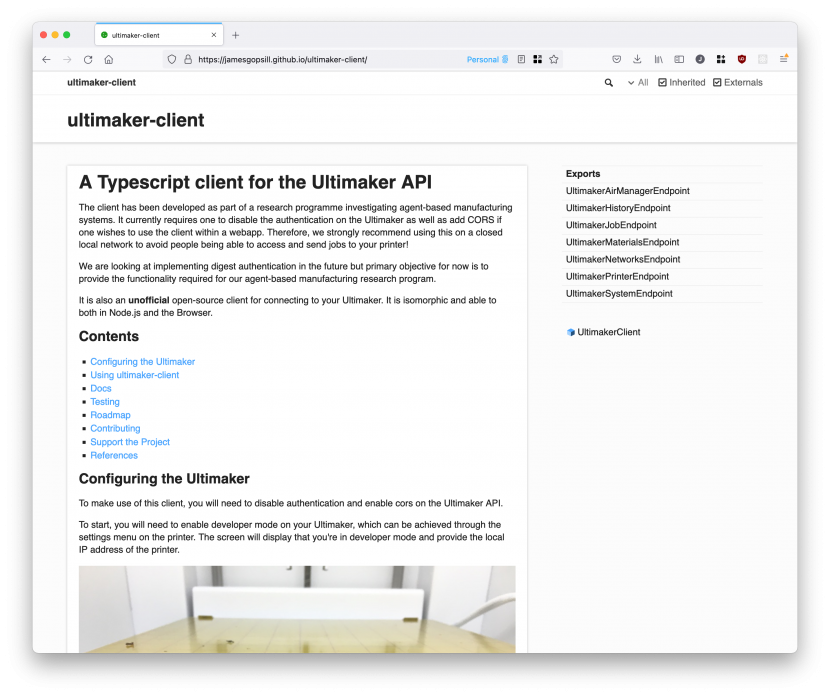Jump to the References section
830x696 pixels.
pos(114,456)
